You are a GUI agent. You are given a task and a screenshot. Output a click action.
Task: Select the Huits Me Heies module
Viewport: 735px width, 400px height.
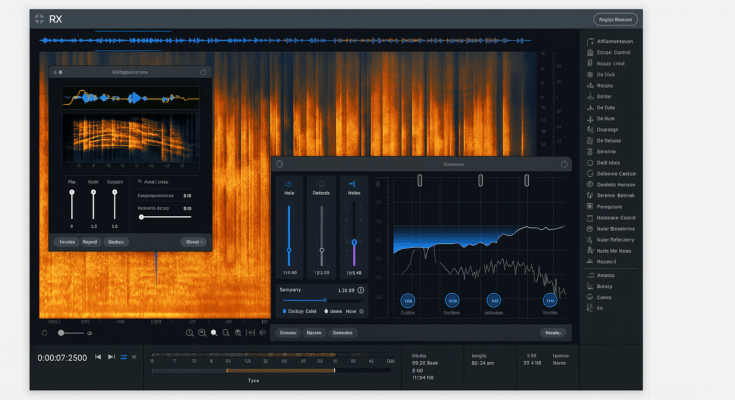click(x=609, y=251)
